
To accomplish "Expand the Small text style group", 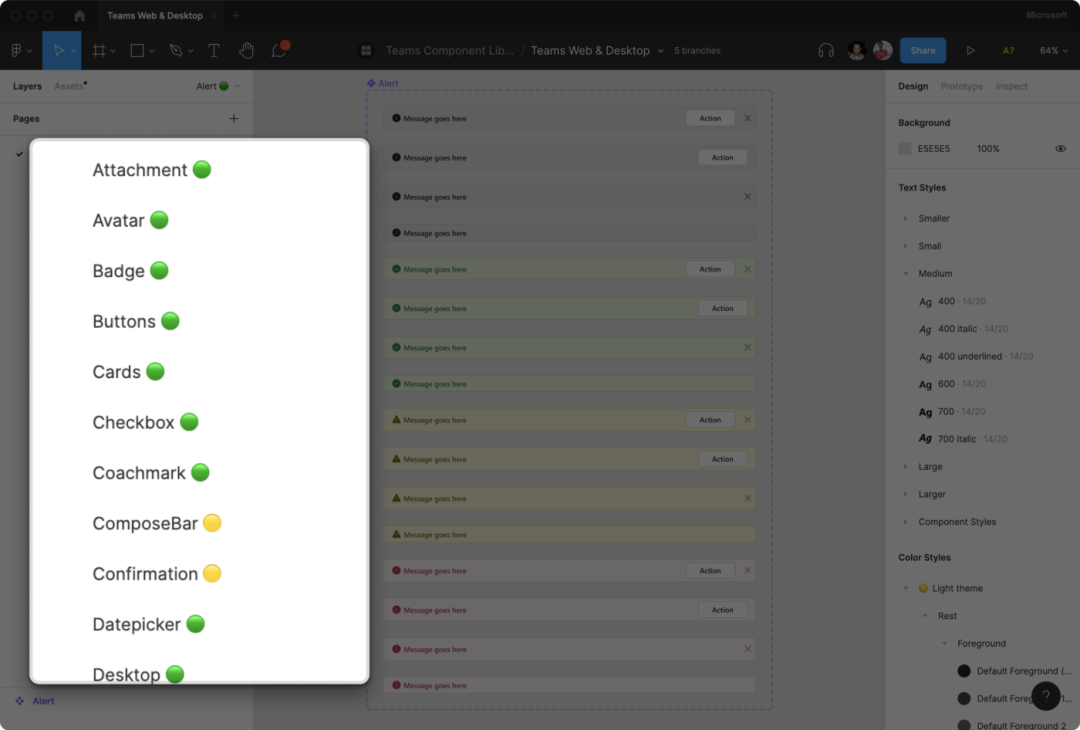I will (x=906, y=246).
